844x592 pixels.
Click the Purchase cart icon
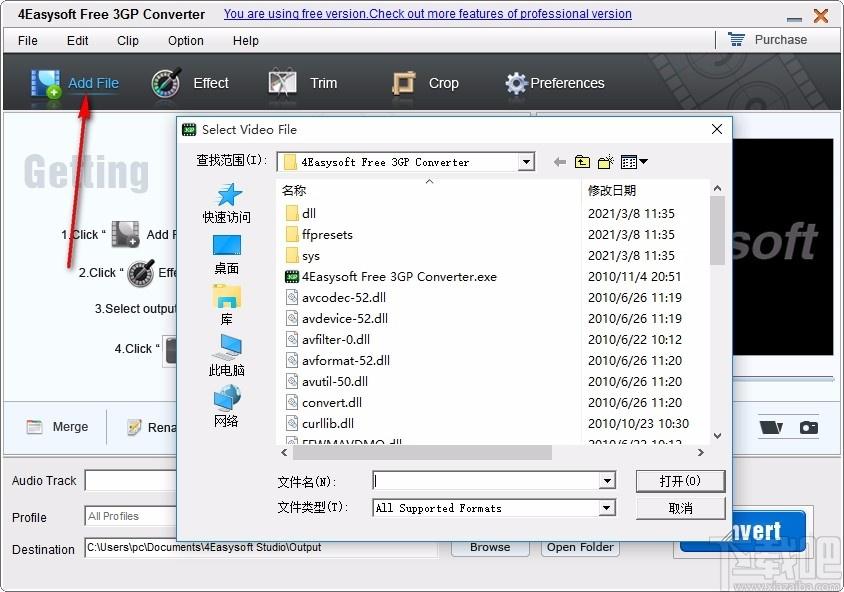pyautogui.click(x=736, y=39)
